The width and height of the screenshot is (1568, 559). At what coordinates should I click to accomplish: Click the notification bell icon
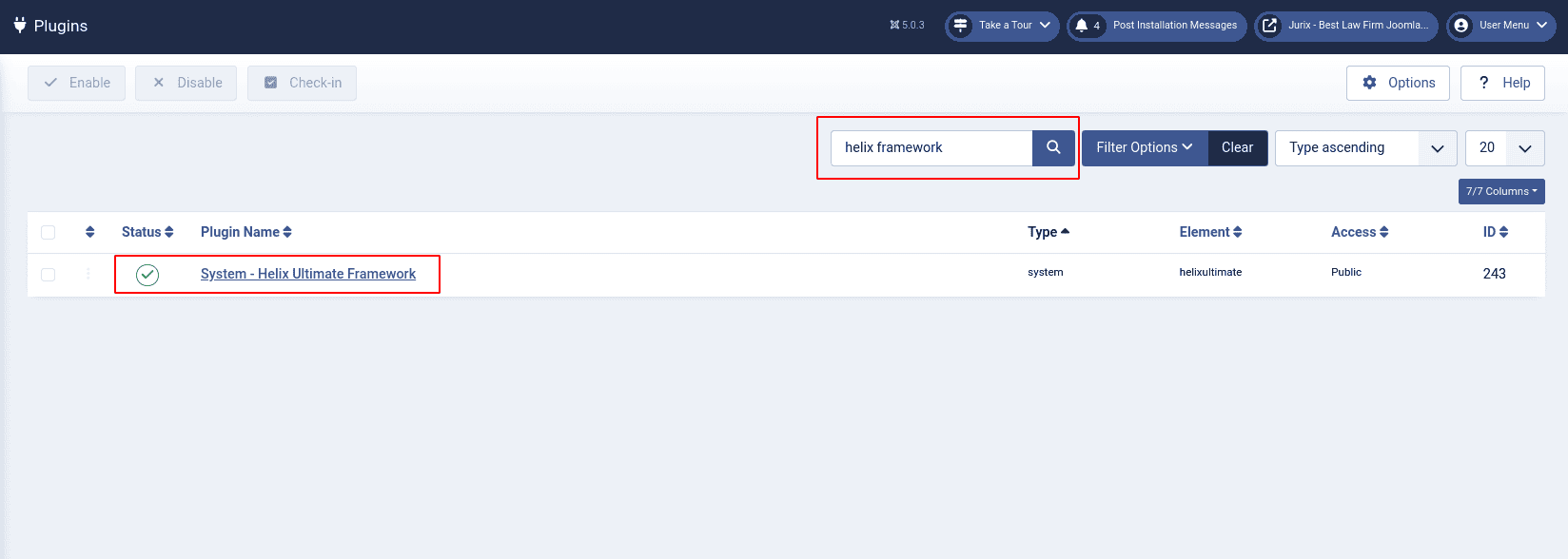1082,26
